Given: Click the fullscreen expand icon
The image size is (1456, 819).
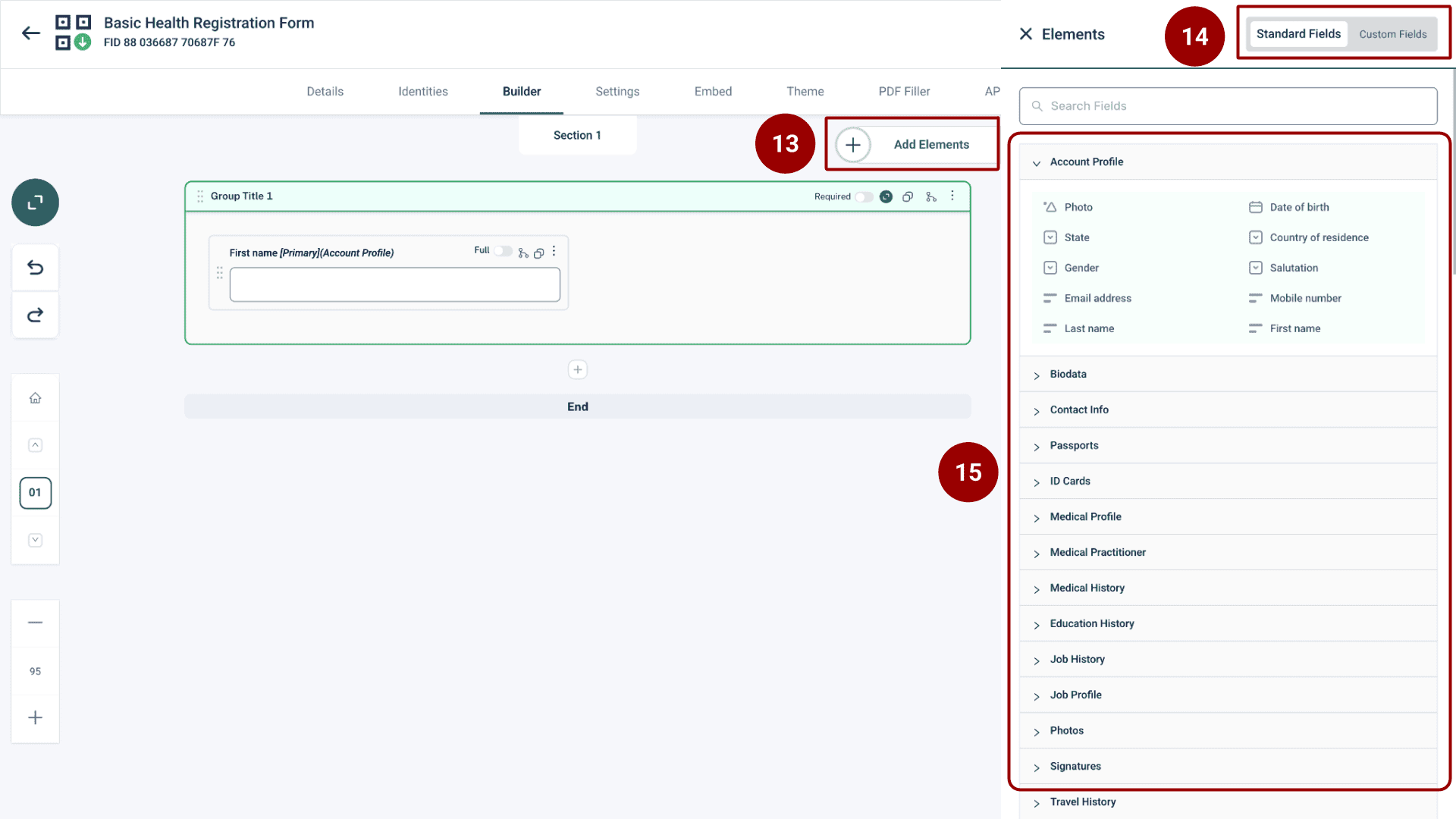Looking at the screenshot, I should click(35, 202).
